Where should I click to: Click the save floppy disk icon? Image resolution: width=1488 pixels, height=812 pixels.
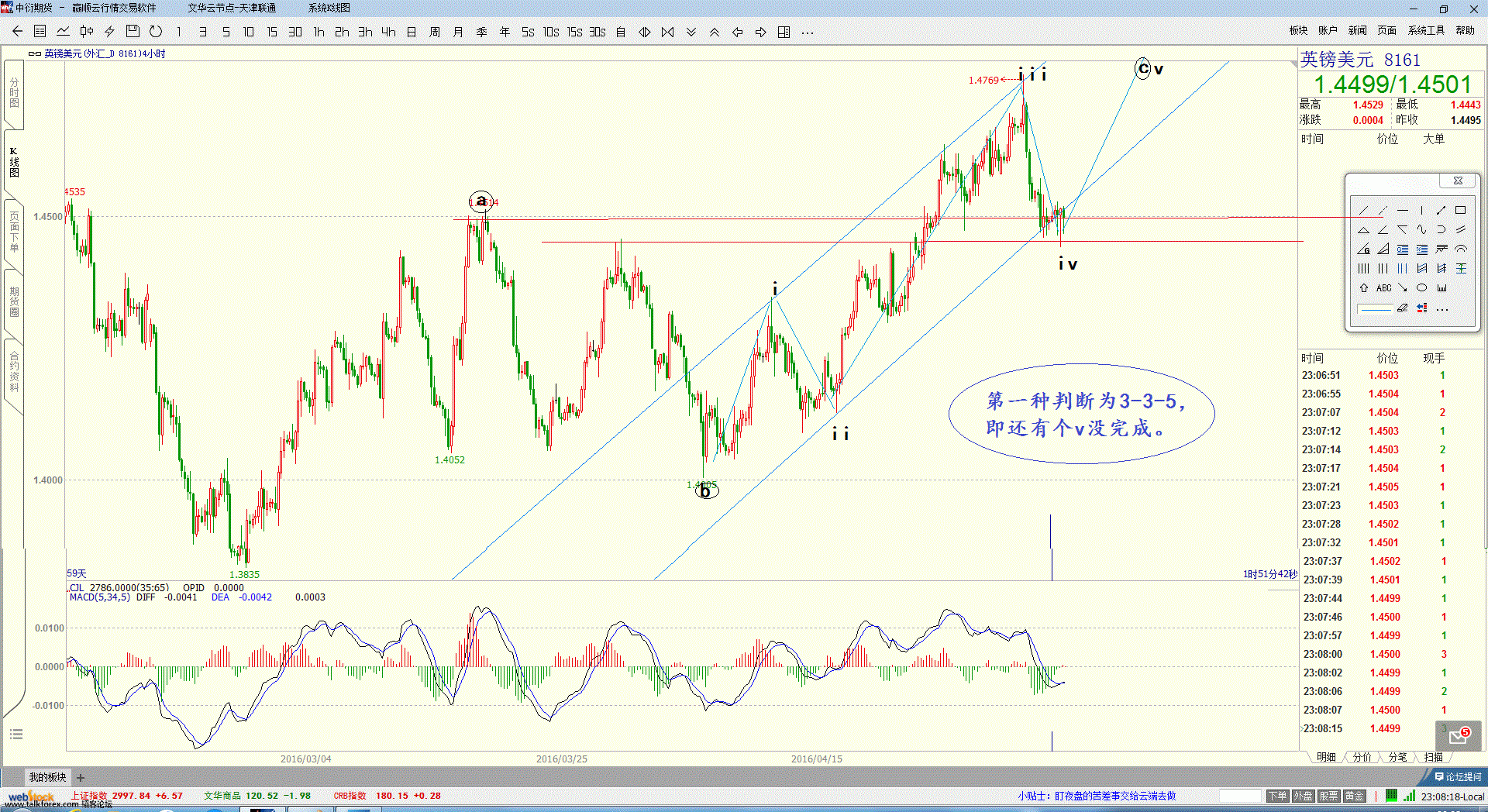(133, 32)
